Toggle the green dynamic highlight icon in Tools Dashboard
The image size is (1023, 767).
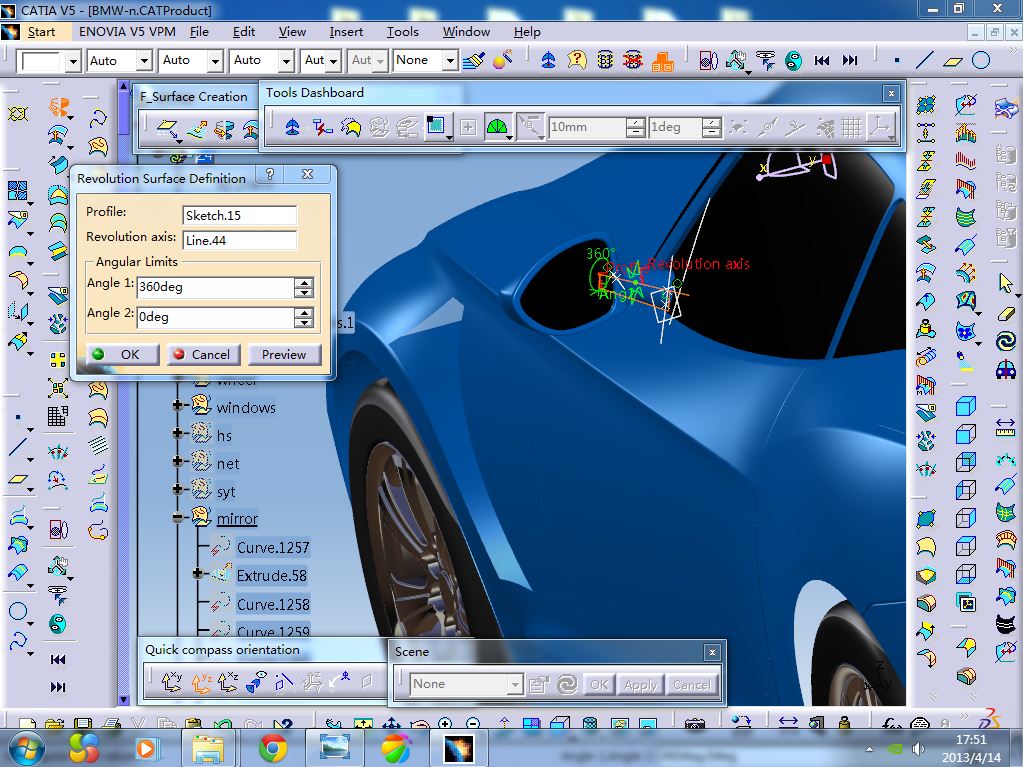point(496,127)
